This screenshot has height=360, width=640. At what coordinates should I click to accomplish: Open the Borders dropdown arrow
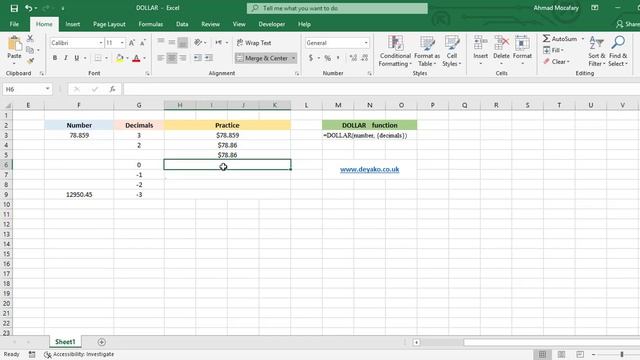106,58
